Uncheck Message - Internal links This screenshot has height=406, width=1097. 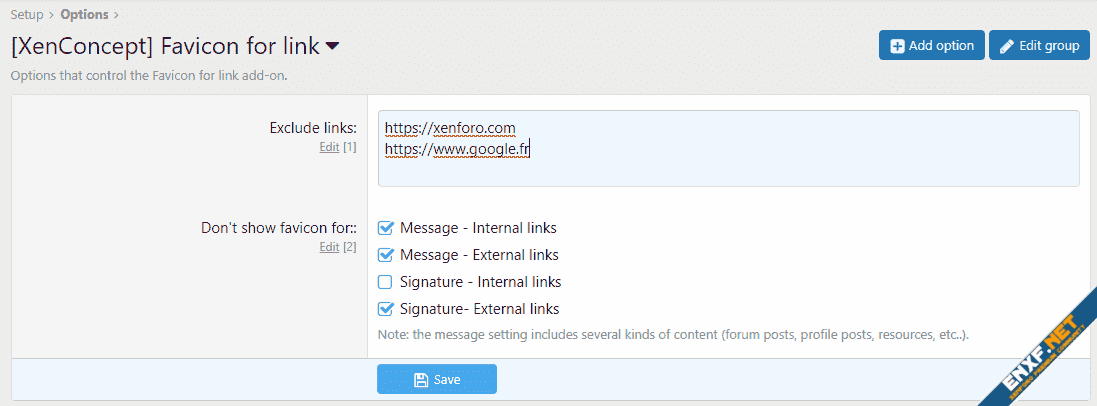[385, 228]
